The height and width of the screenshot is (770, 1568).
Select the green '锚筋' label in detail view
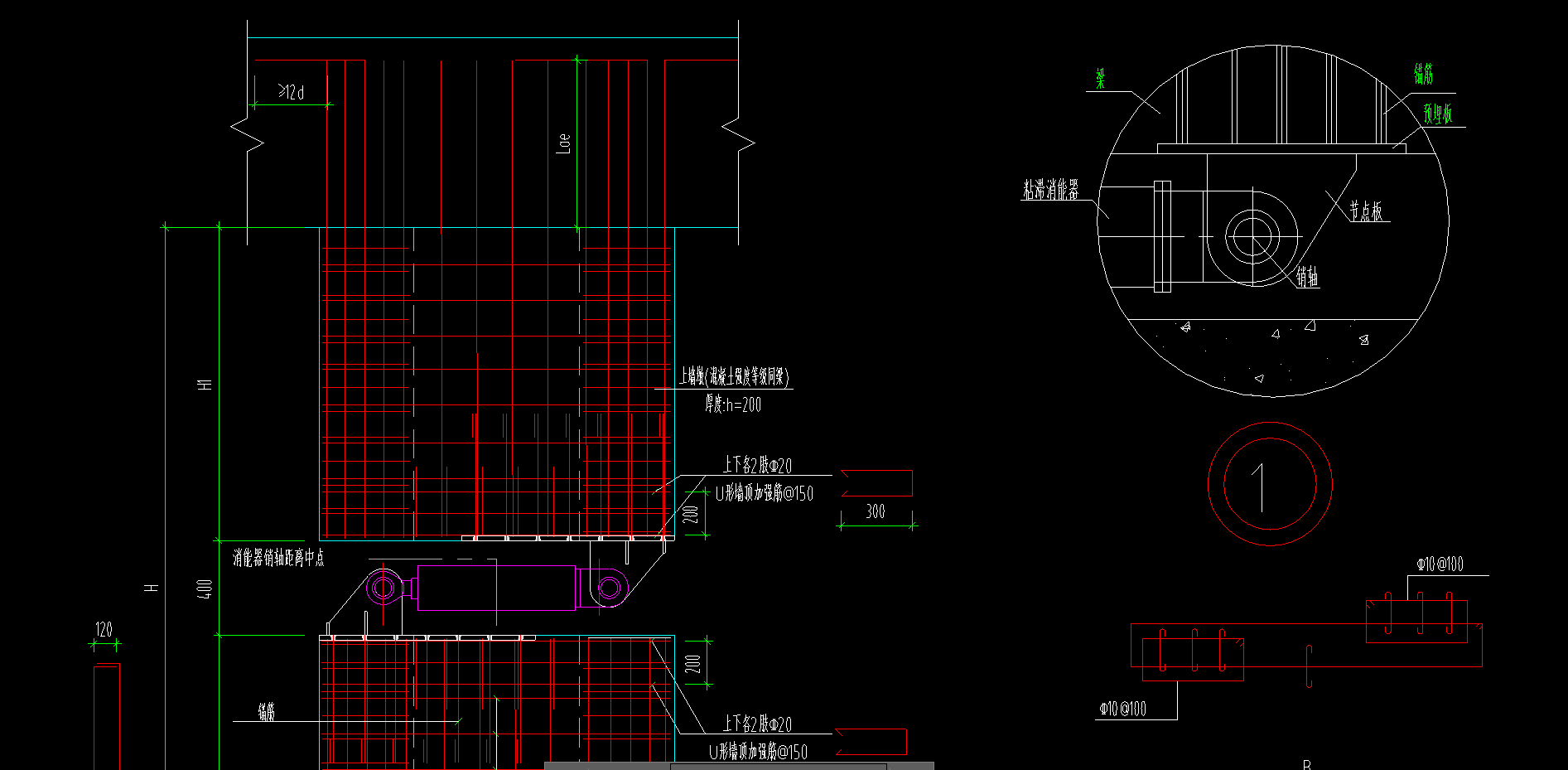coord(1423,74)
